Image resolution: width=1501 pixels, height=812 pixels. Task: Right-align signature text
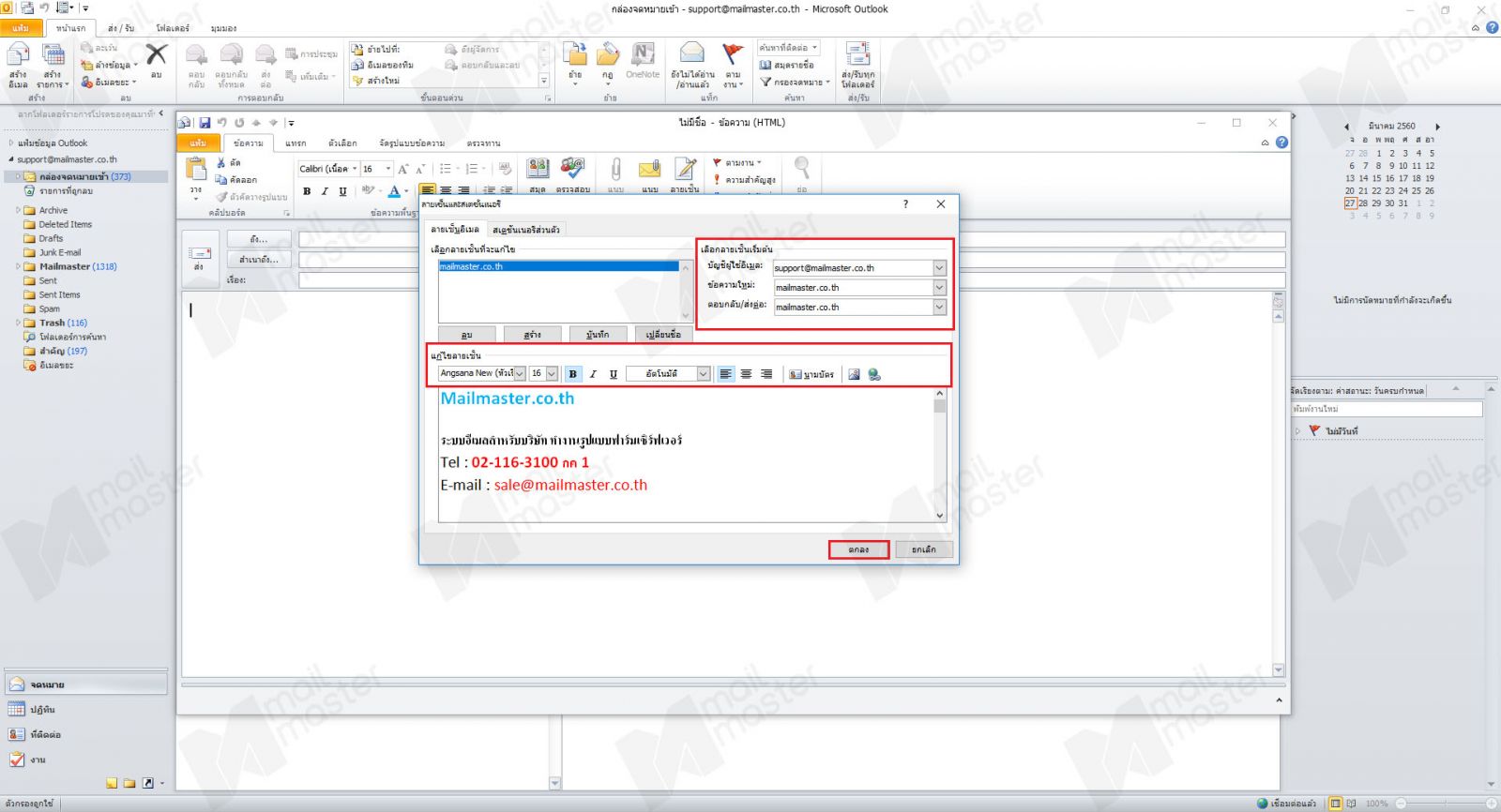pos(766,374)
